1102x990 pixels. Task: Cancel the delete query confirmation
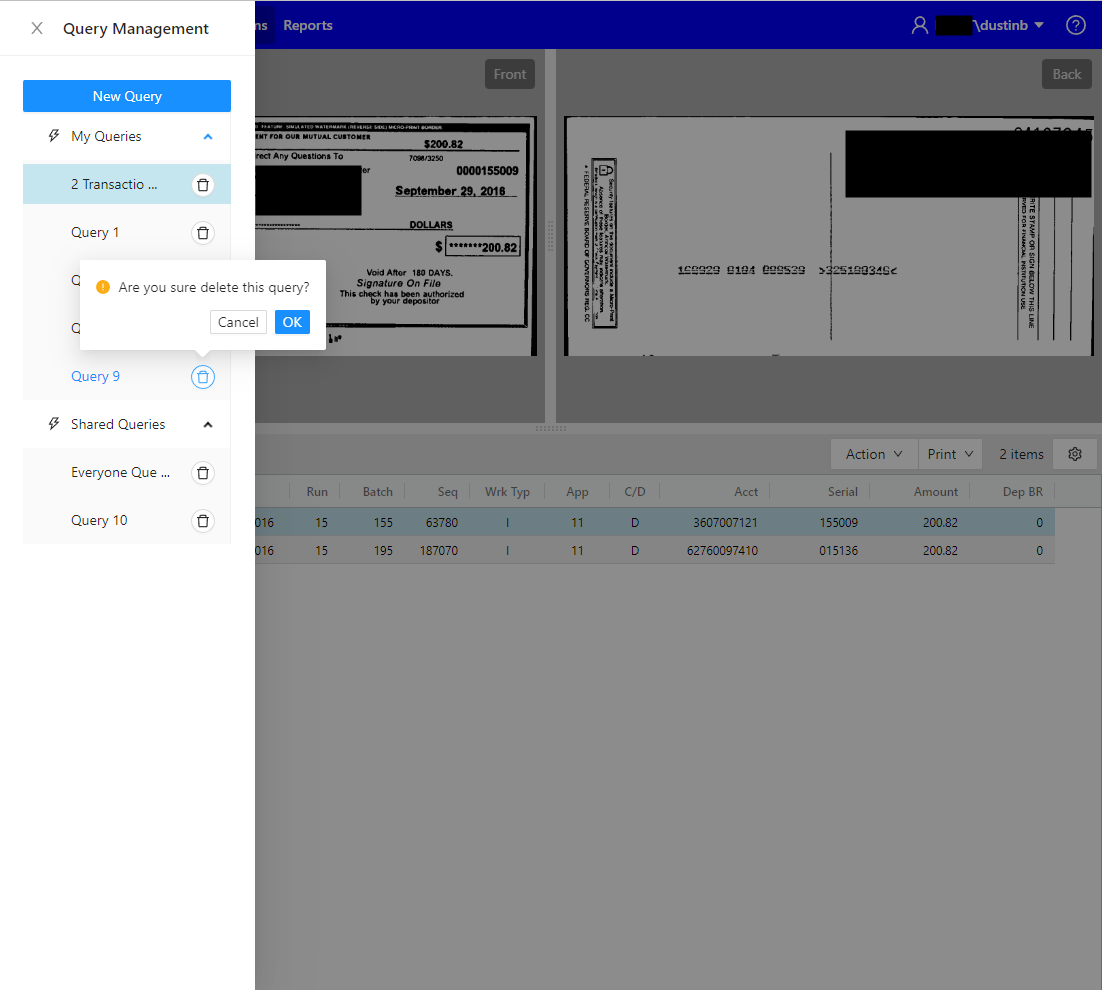[x=238, y=322]
